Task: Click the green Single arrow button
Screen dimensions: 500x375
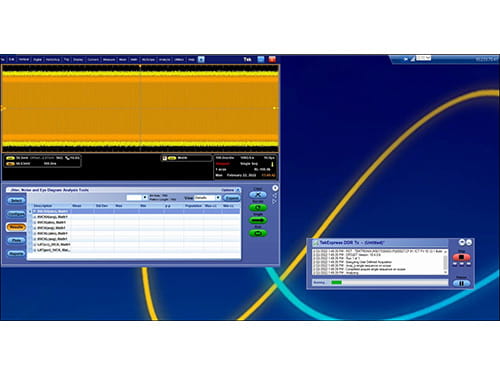Action: tap(258, 220)
